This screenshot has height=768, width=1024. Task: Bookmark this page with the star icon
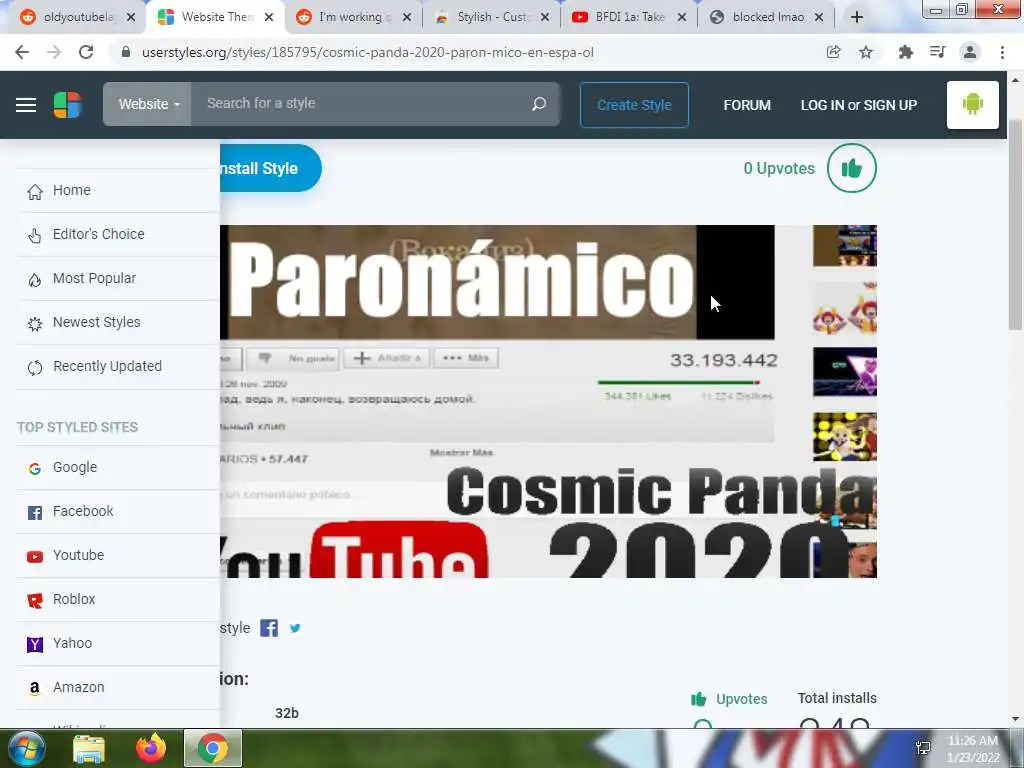[x=866, y=52]
